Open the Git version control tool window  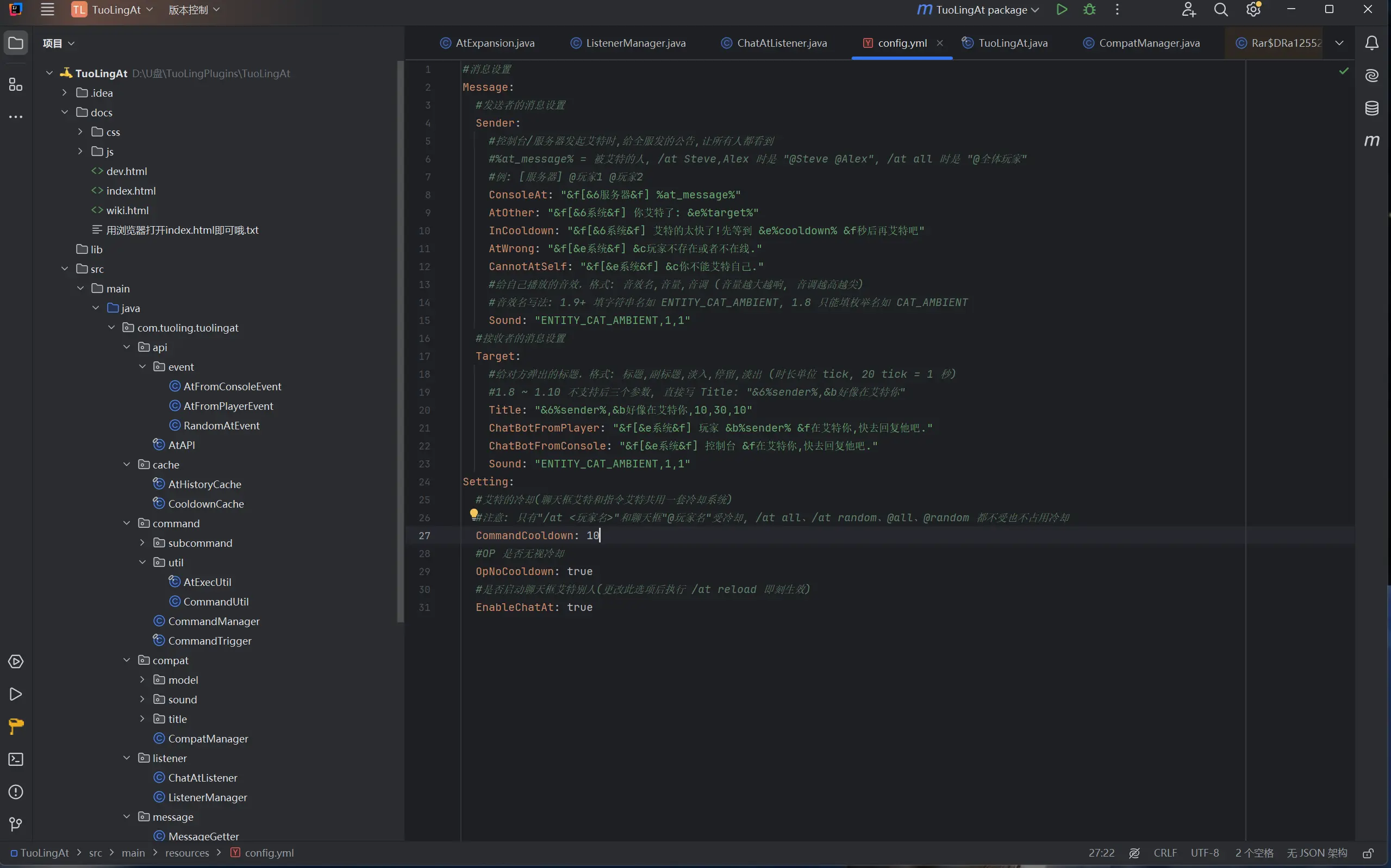tap(16, 825)
